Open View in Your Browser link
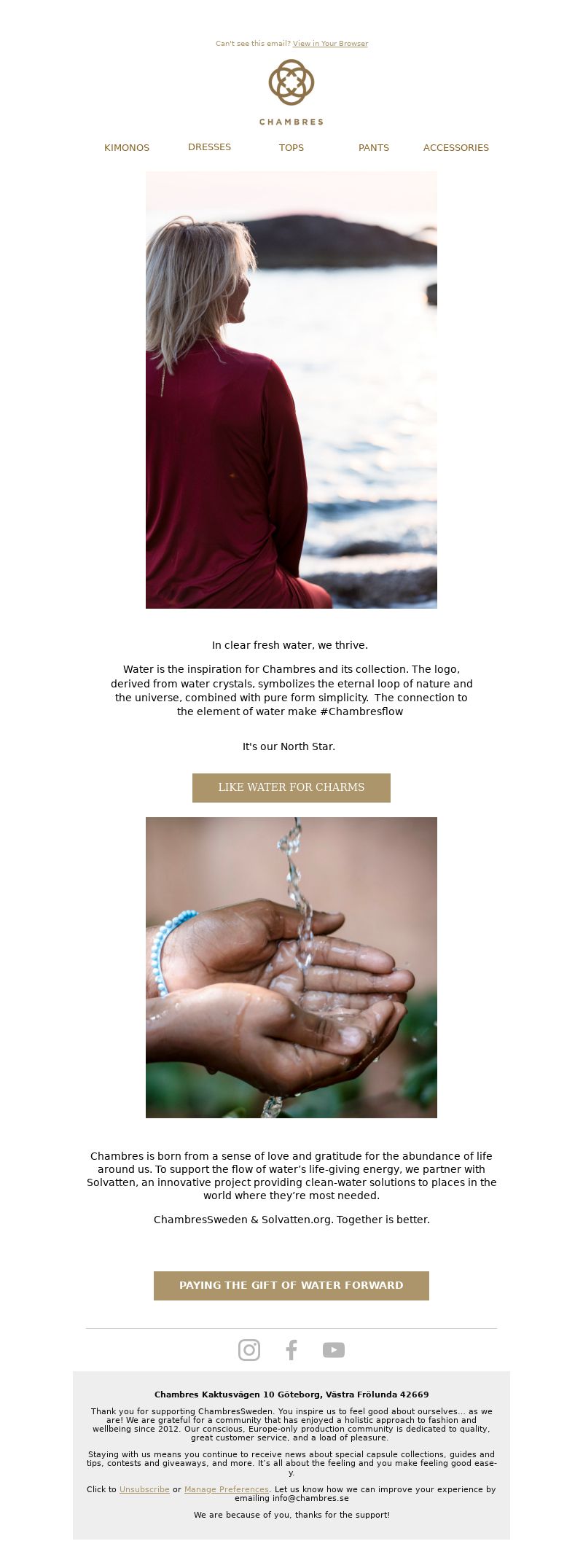Viewport: 583px width, 1568px height. [x=330, y=44]
